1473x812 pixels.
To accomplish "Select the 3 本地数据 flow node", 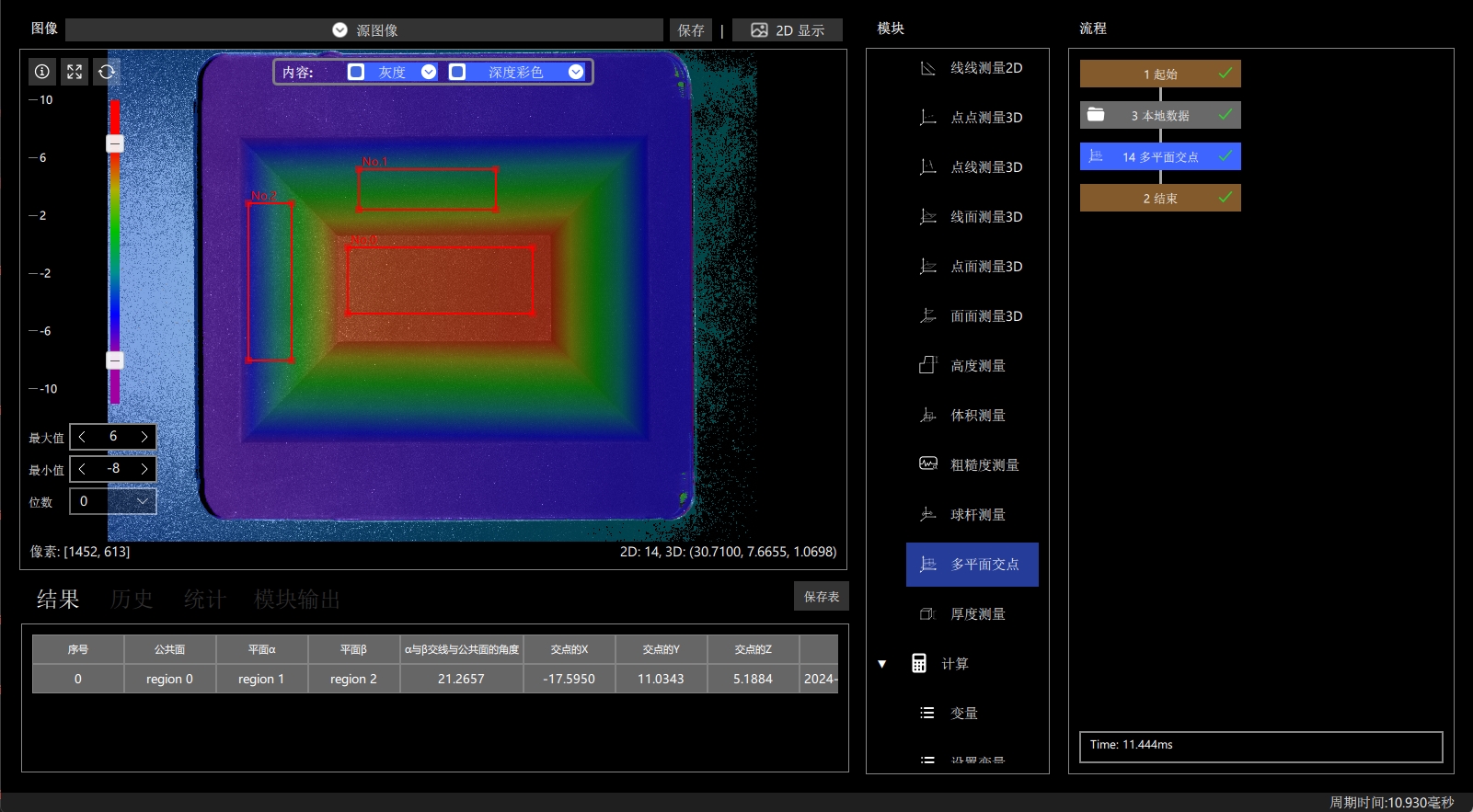I will pyautogui.click(x=1160, y=115).
